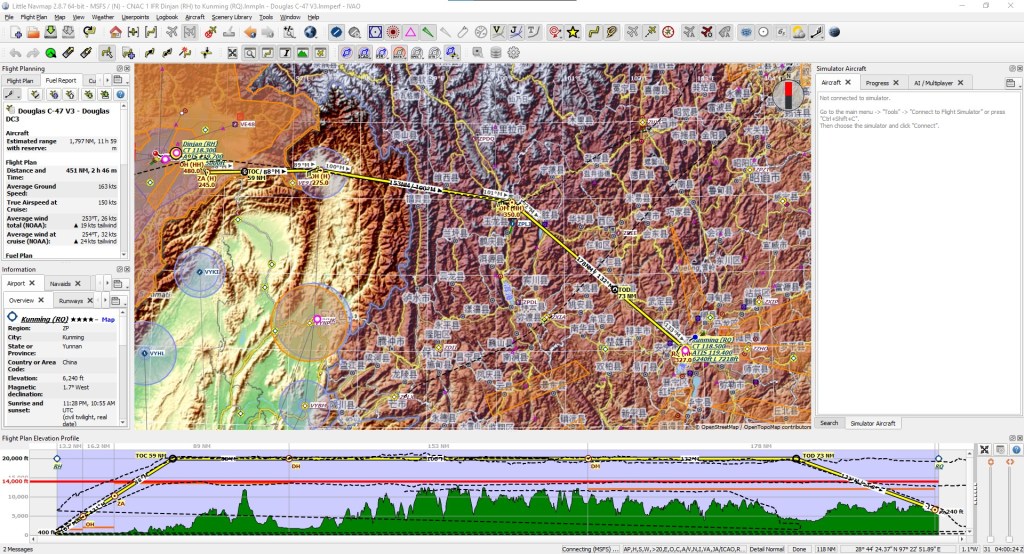Open flight plan using the orange folder icon
Image resolution: width=1024 pixels, height=554 pixels.
point(34,32)
